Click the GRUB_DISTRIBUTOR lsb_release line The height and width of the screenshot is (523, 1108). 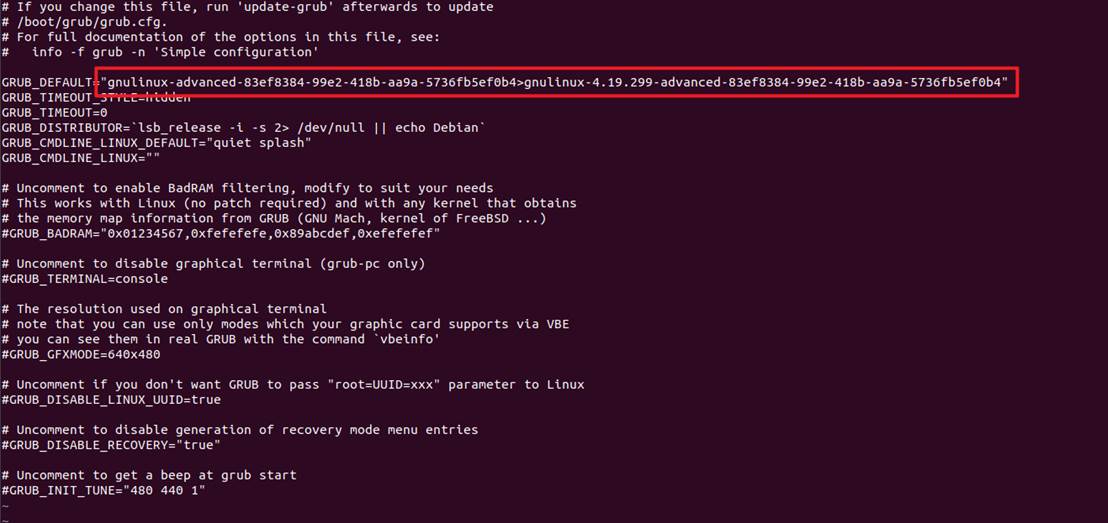pos(244,128)
